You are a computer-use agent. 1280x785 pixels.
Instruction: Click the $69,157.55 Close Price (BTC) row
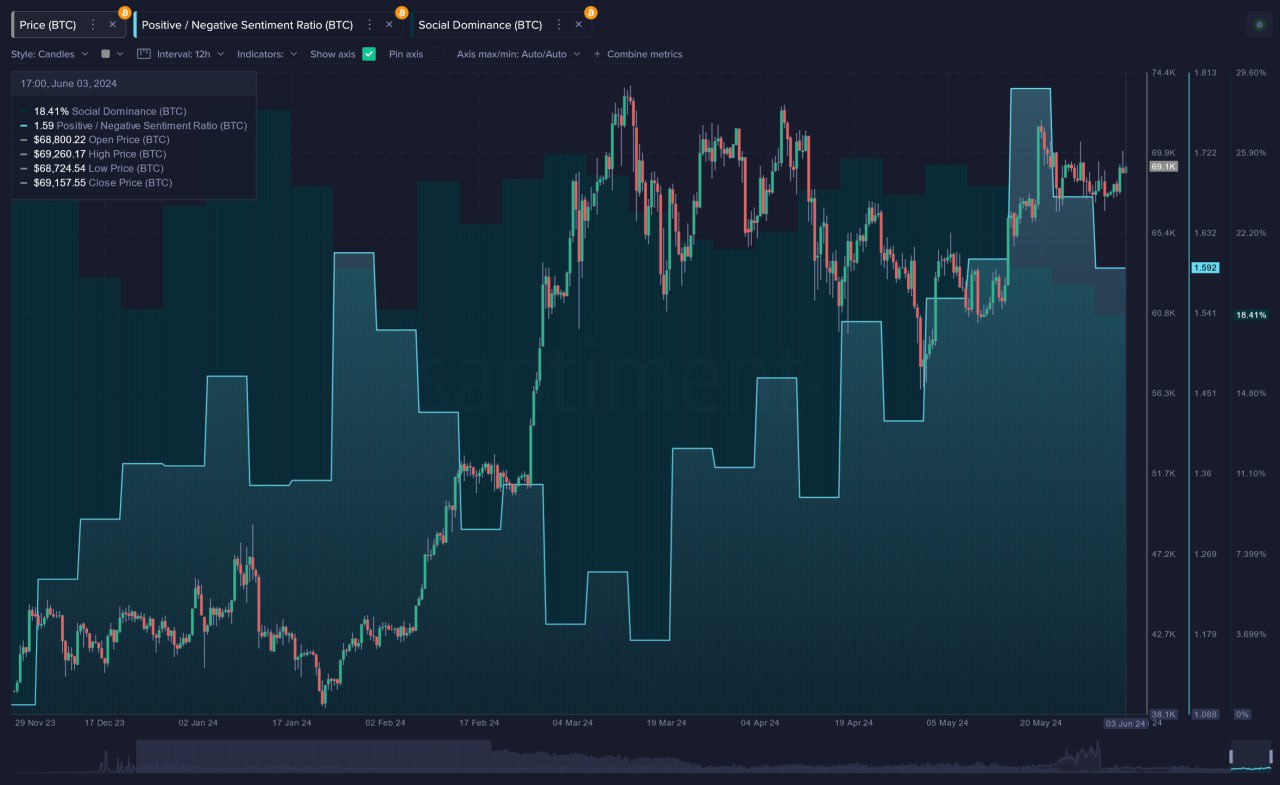[95, 183]
